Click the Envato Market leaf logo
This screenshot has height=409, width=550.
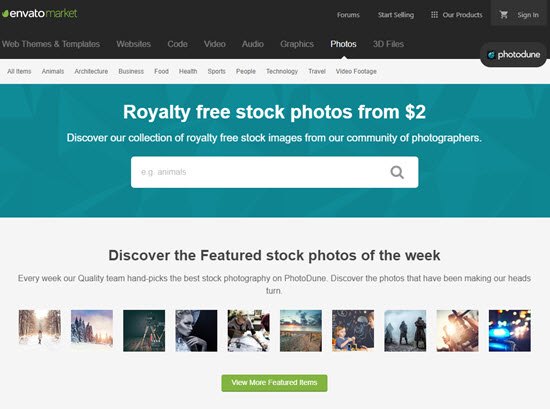[5, 14]
